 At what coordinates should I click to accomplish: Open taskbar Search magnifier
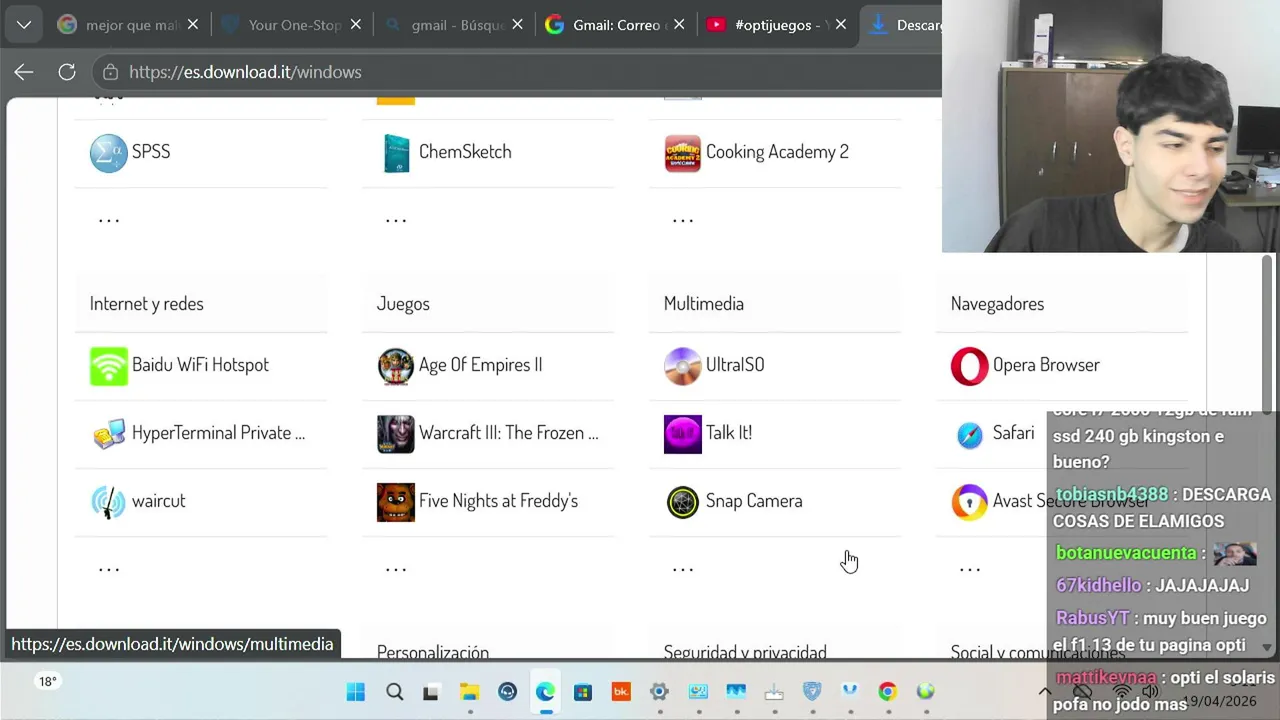[394, 692]
